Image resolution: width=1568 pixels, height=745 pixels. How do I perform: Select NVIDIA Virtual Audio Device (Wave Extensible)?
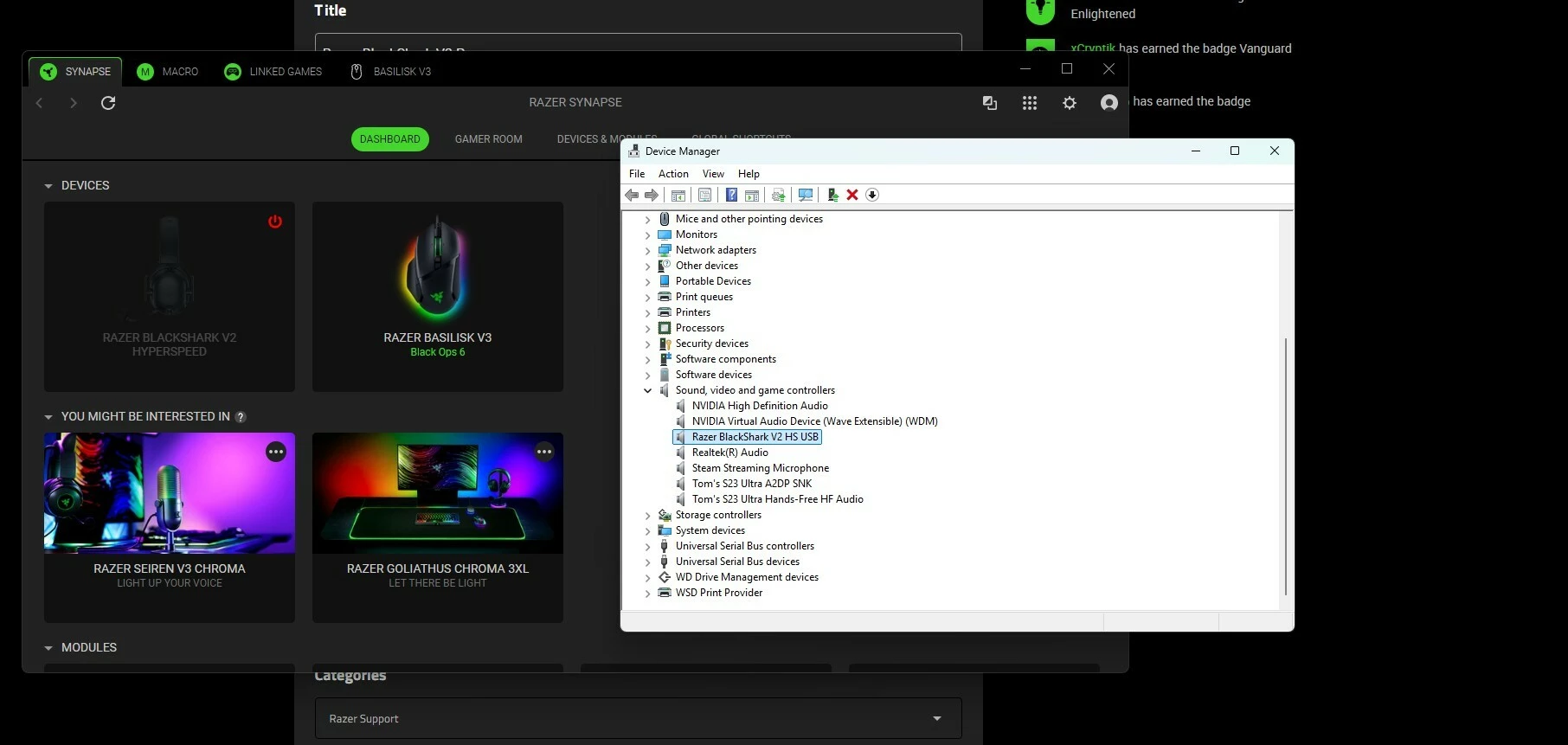coord(814,421)
